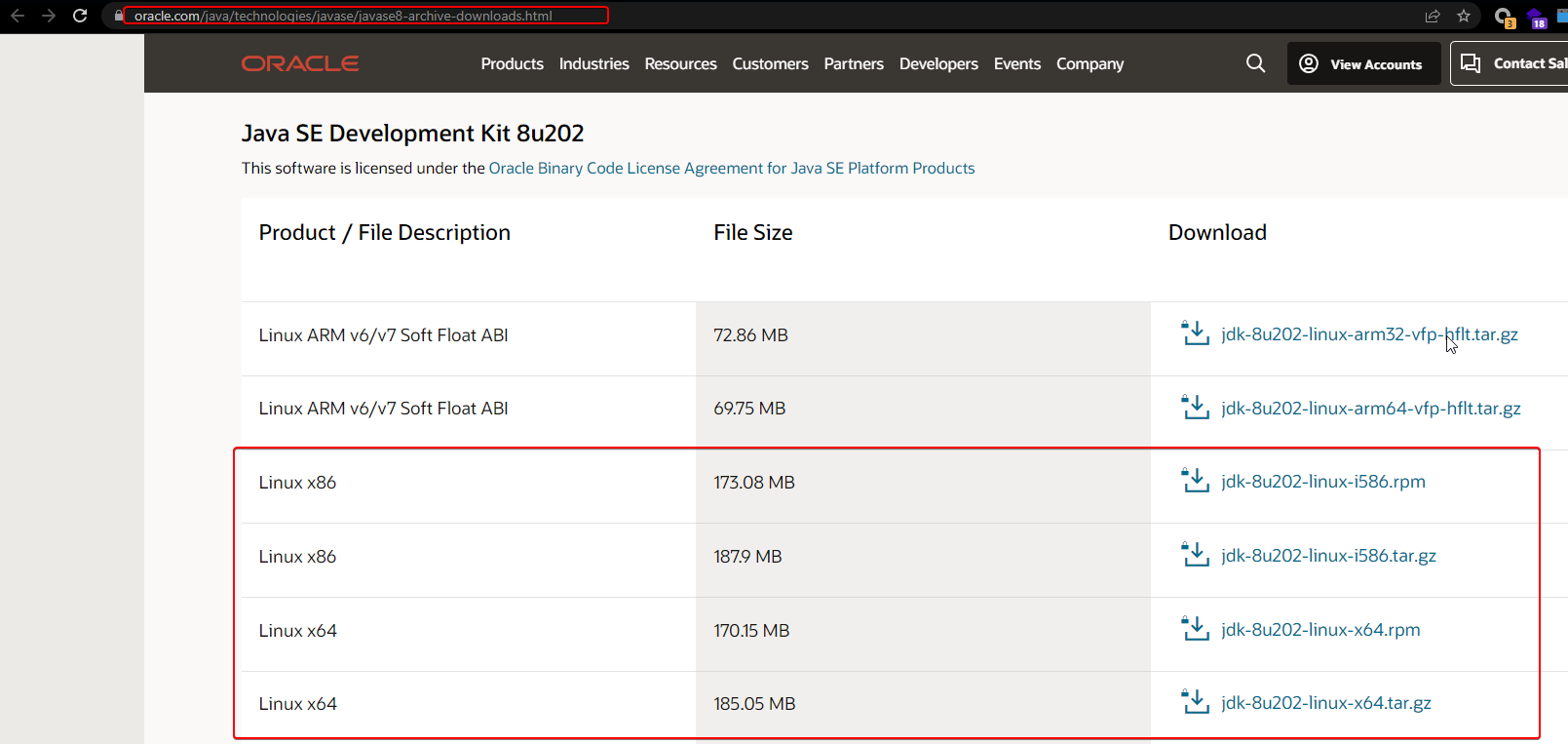
Task: Open the Developers menu
Action: [x=937, y=63]
